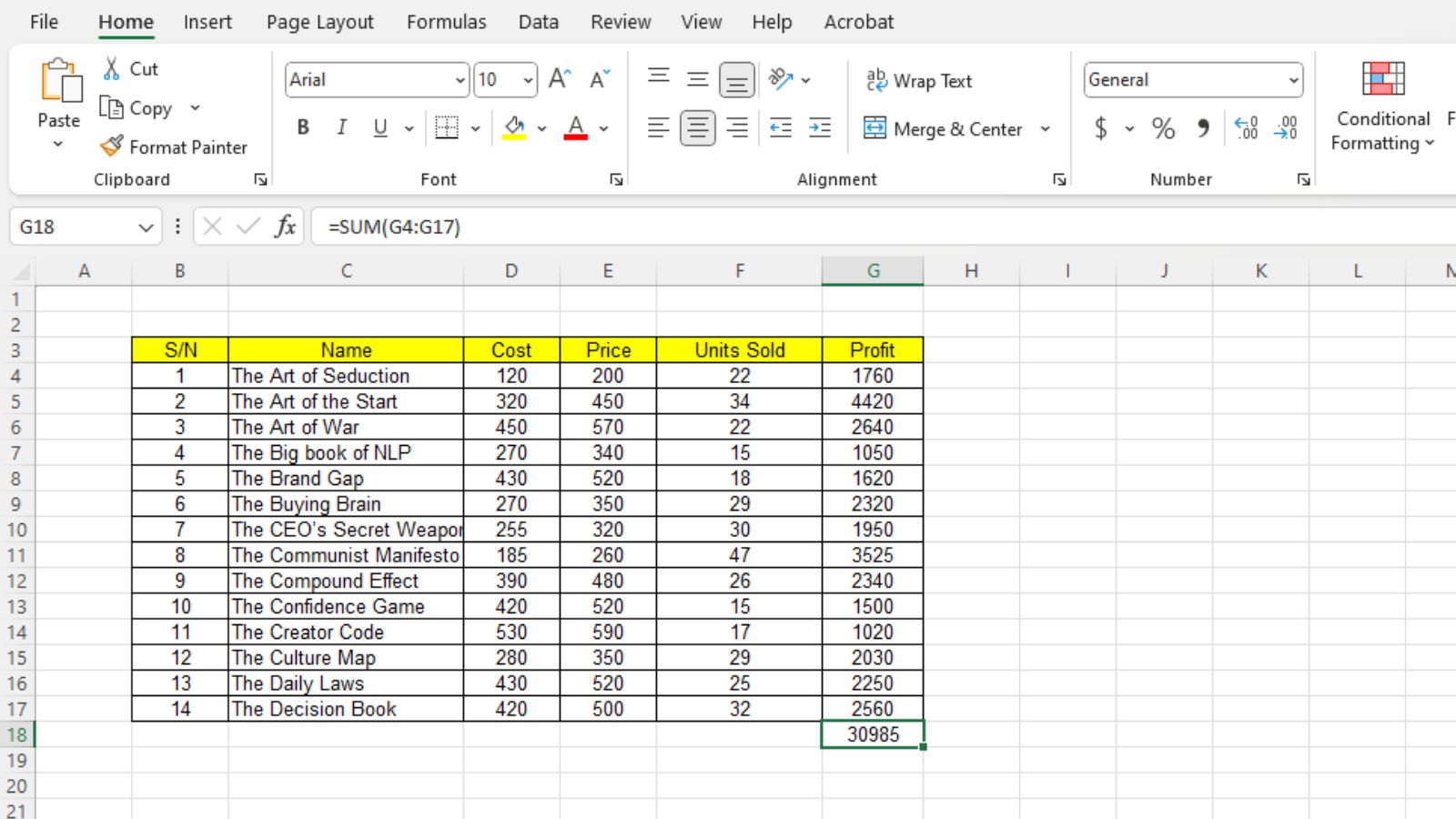Click in the formula bar field
The width and height of the screenshot is (1456, 819).
coord(883,227)
